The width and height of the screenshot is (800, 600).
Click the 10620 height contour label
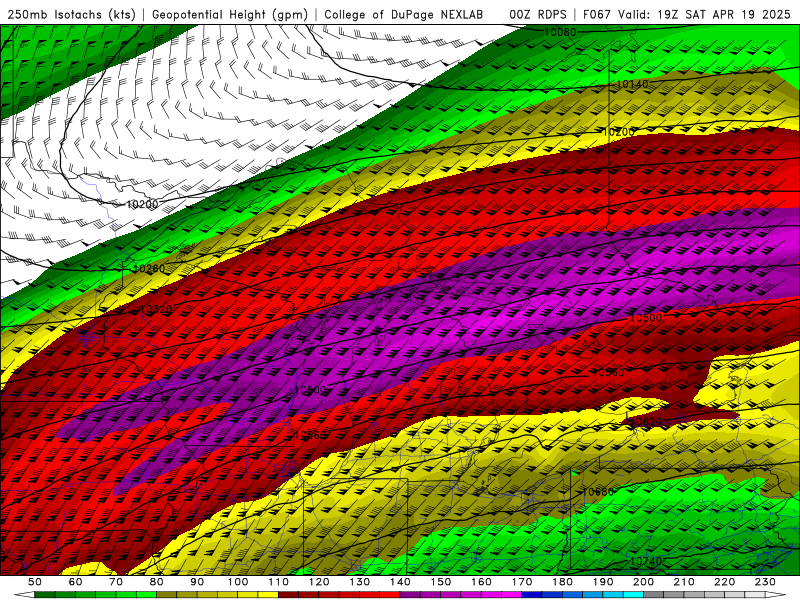pos(646,422)
